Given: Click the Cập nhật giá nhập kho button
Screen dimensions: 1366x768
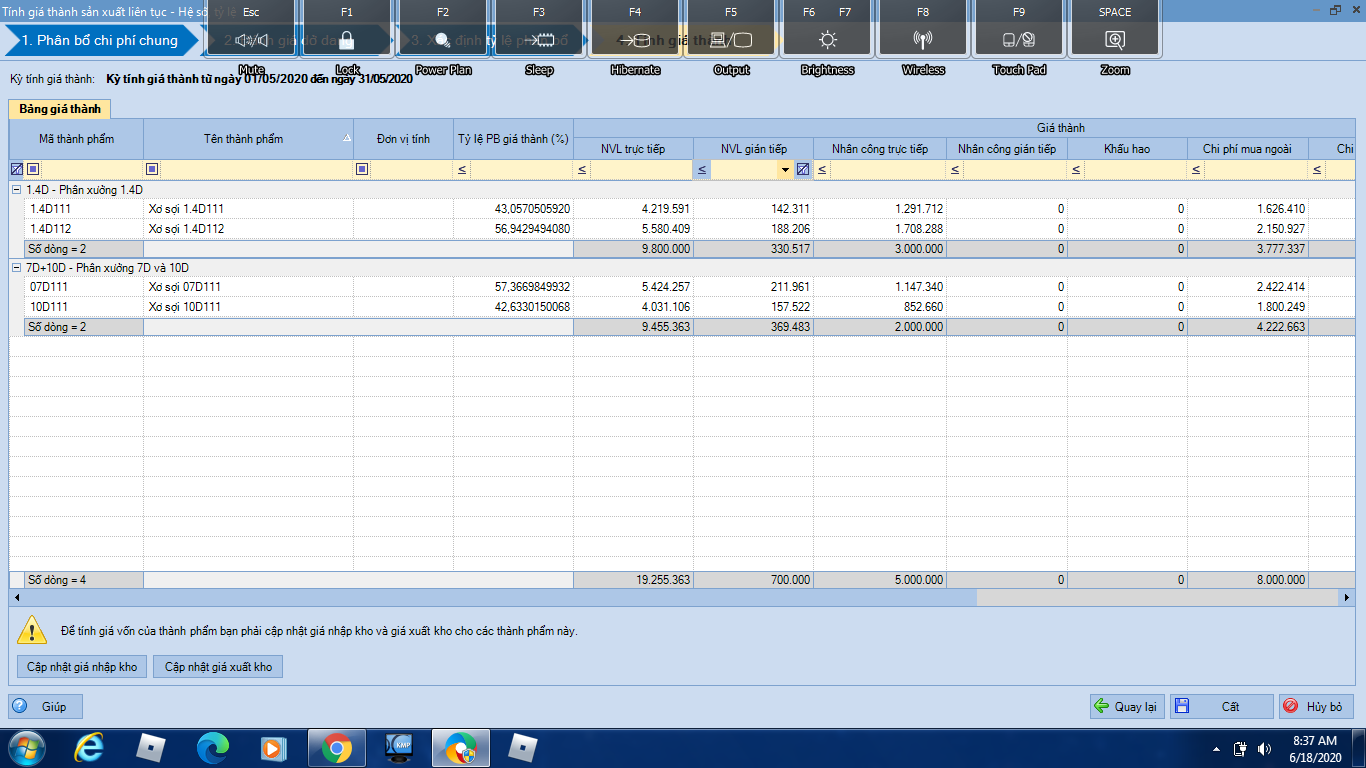Looking at the screenshot, I should [x=82, y=667].
